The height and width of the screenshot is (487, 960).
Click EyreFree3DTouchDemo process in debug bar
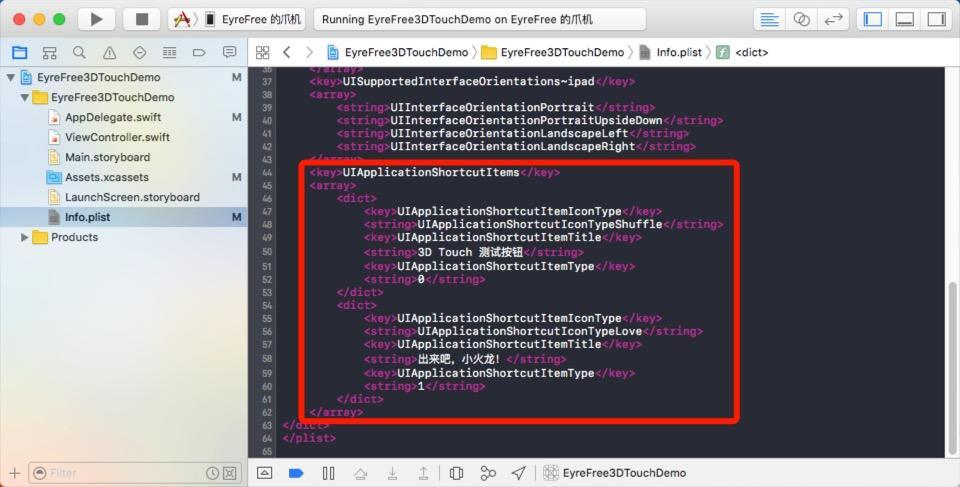(x=615, y=473)
